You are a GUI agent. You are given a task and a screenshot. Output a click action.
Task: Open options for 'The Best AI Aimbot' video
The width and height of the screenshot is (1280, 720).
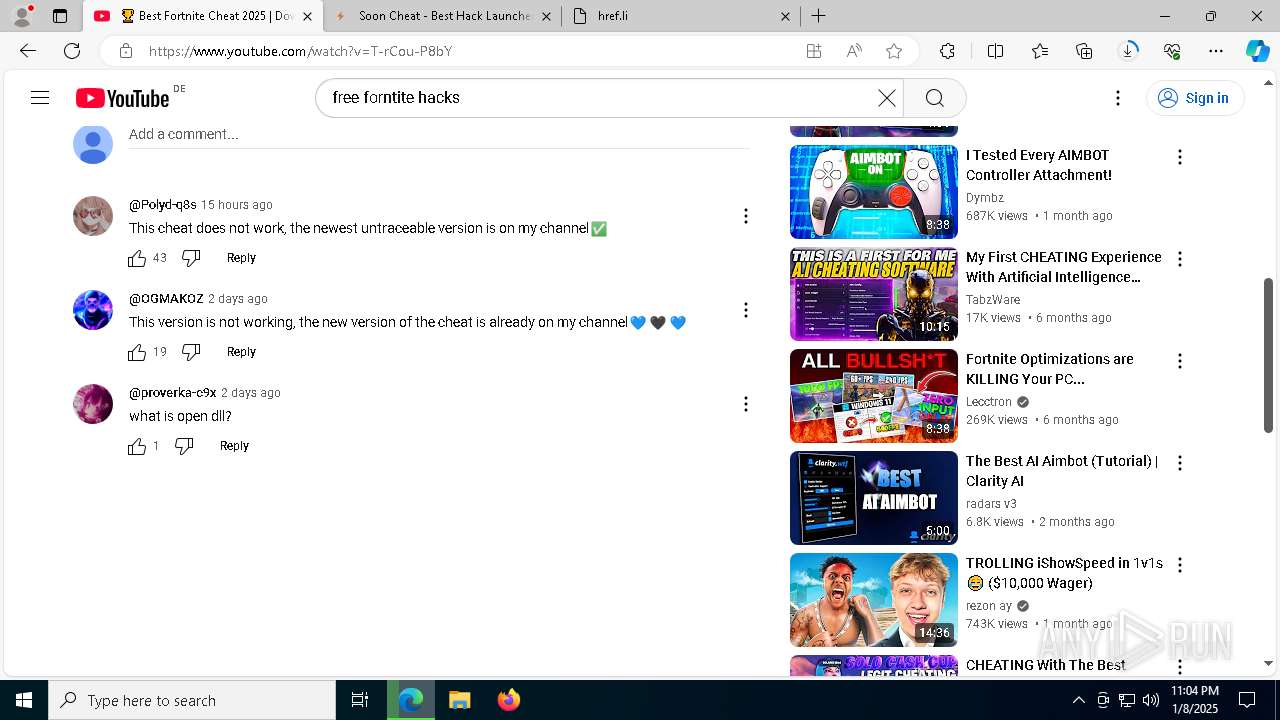(1180, 463)
